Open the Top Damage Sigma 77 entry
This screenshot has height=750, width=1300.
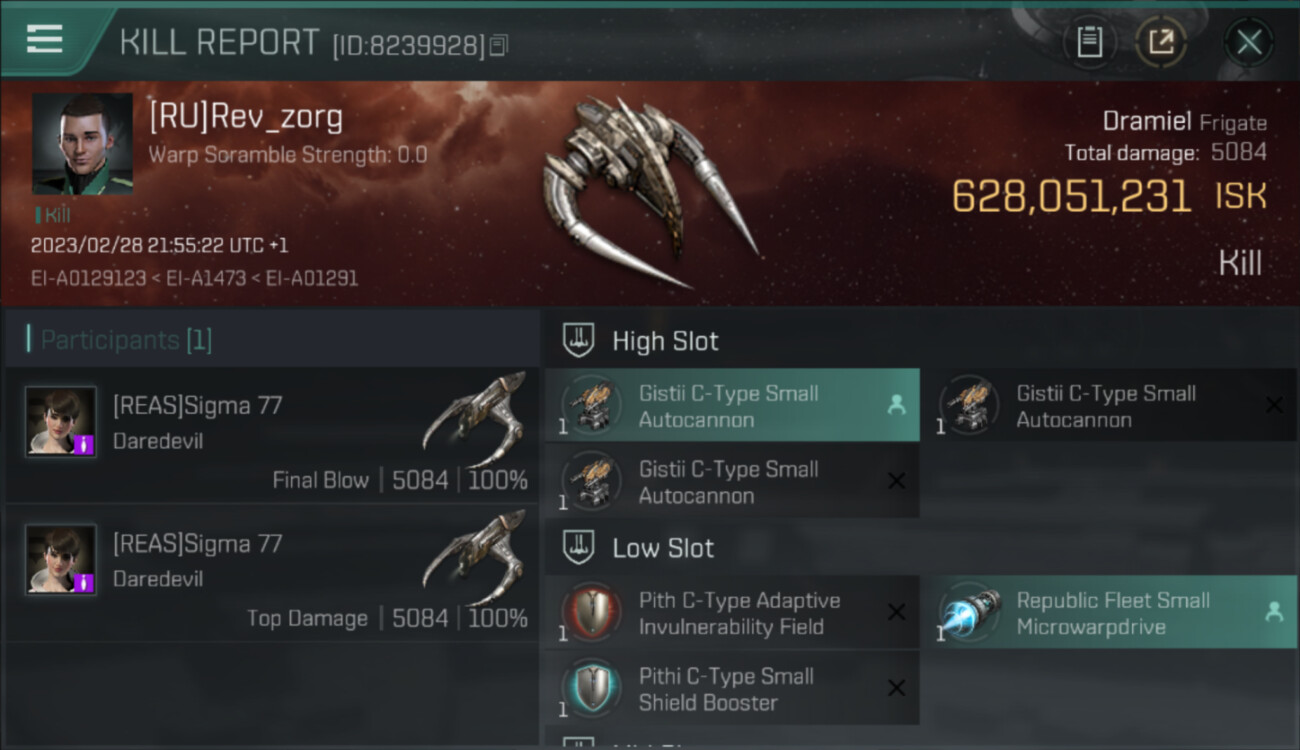click(272, 572)
